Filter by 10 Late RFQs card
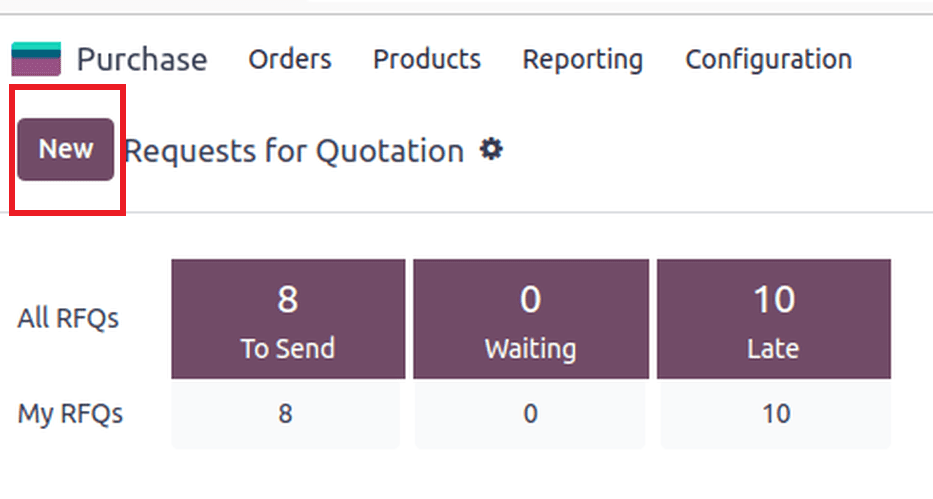The height and width of the screenshot is (499, 933). point(774,319)
